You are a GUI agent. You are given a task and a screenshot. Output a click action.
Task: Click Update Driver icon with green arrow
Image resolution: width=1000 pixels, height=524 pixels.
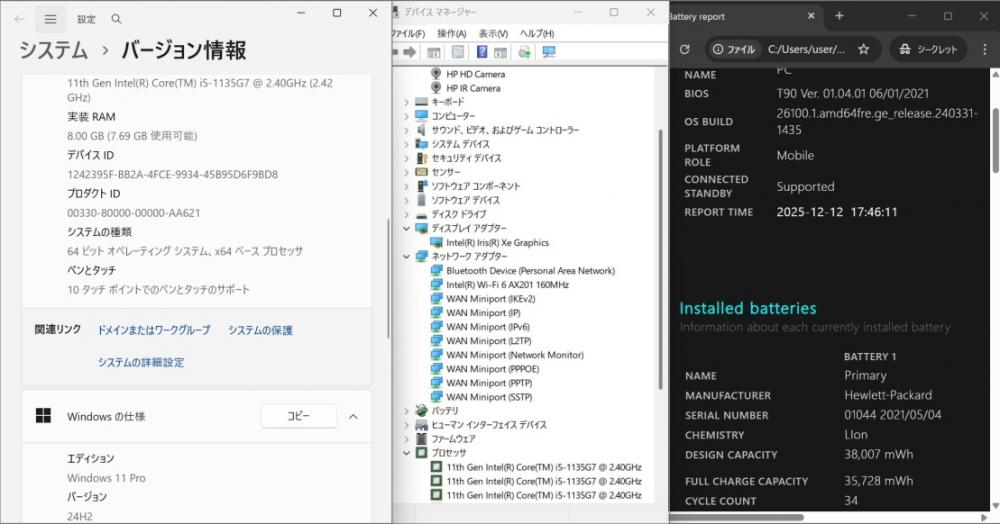coord(524,52)
